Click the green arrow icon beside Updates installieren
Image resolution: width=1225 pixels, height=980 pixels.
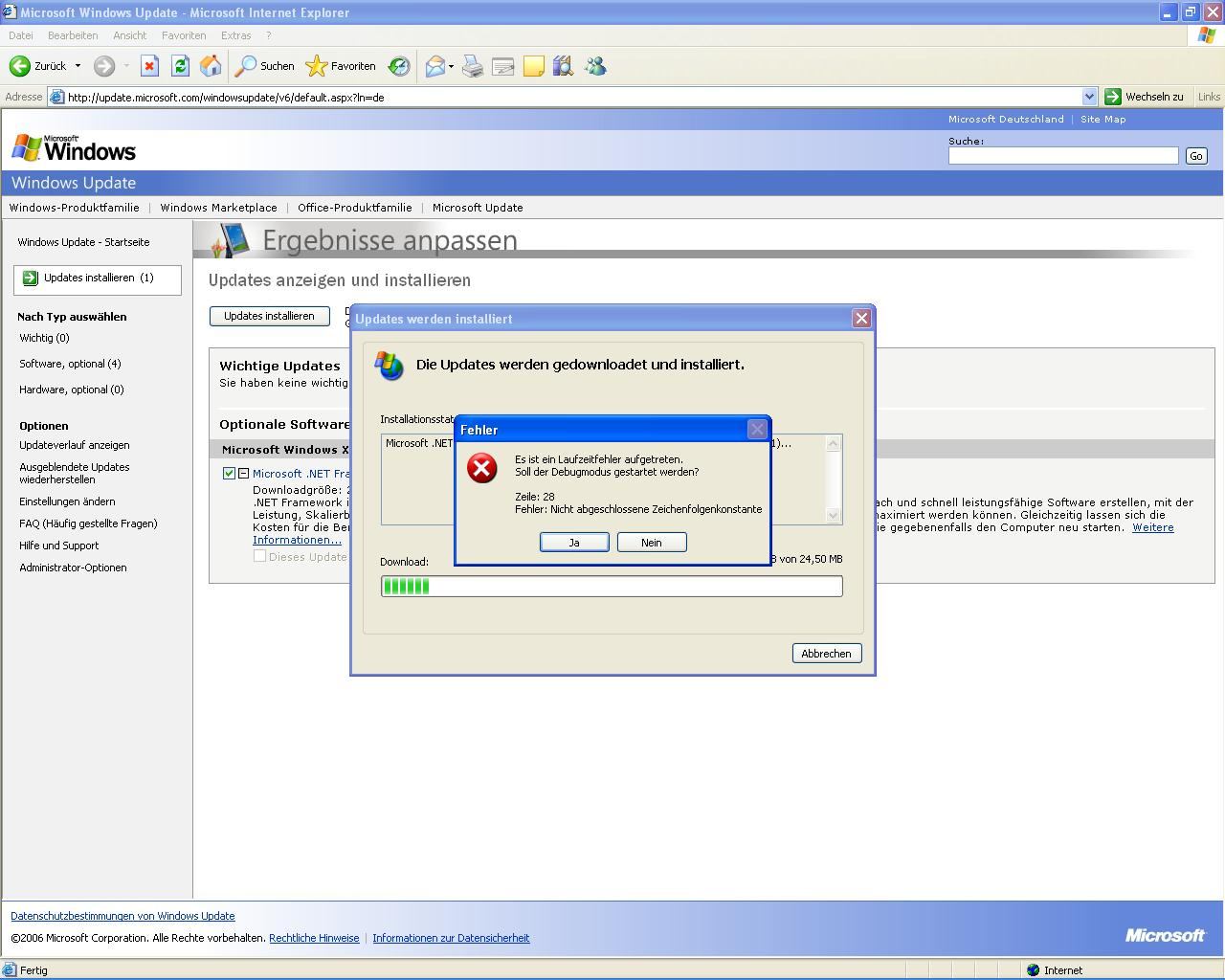click(30, 278)
